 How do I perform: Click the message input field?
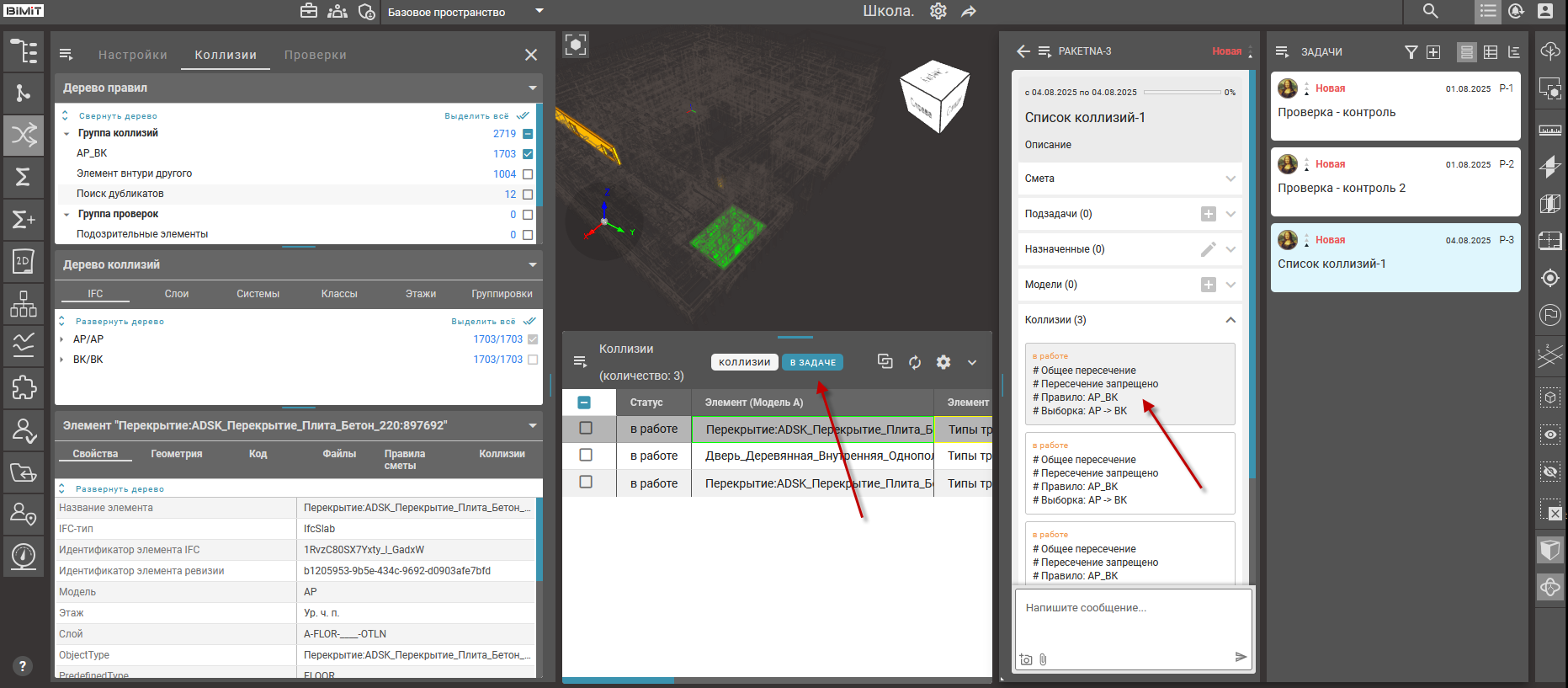1133,619
